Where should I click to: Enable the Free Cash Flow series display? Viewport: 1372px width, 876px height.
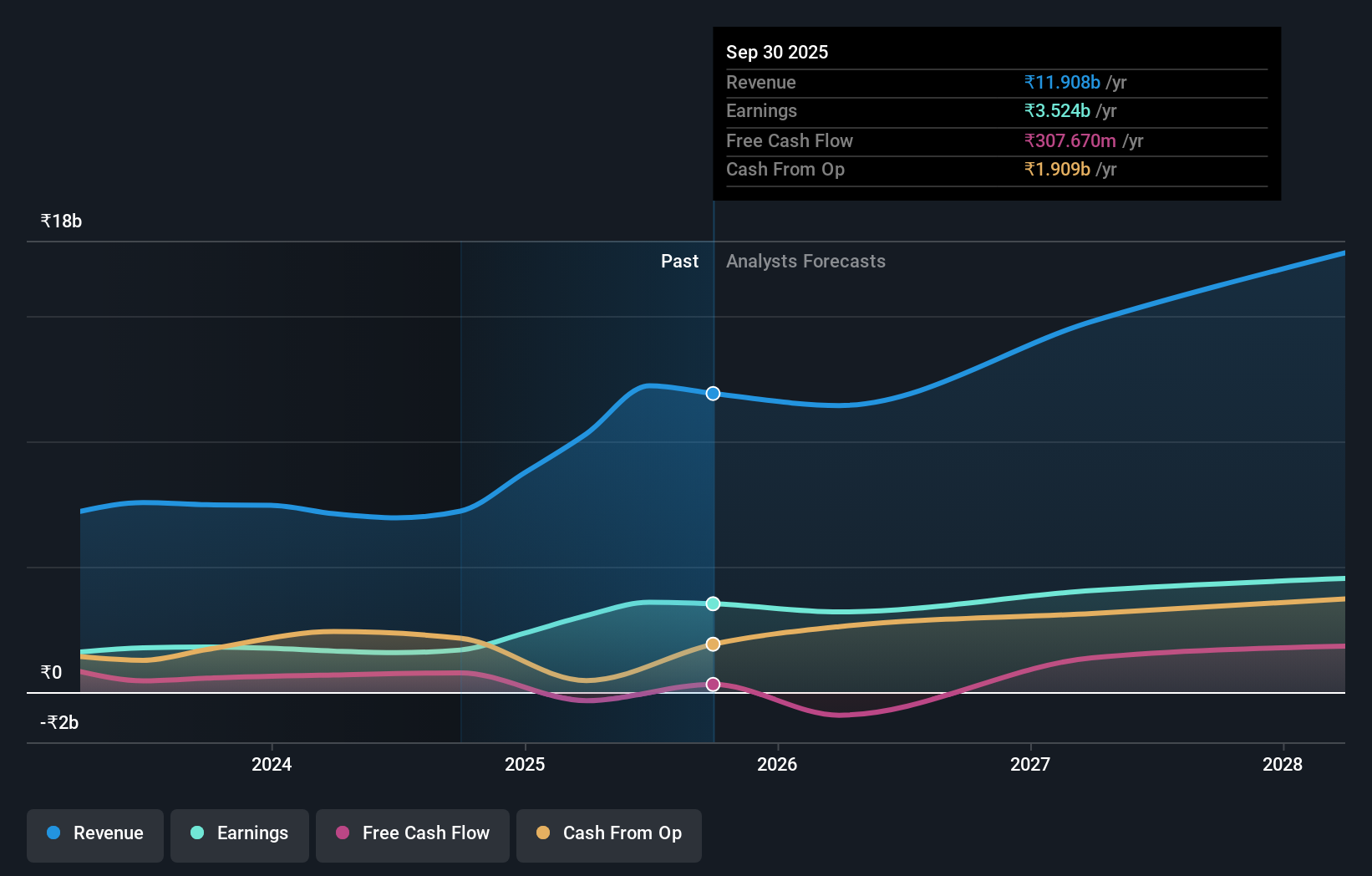point(413,833)
